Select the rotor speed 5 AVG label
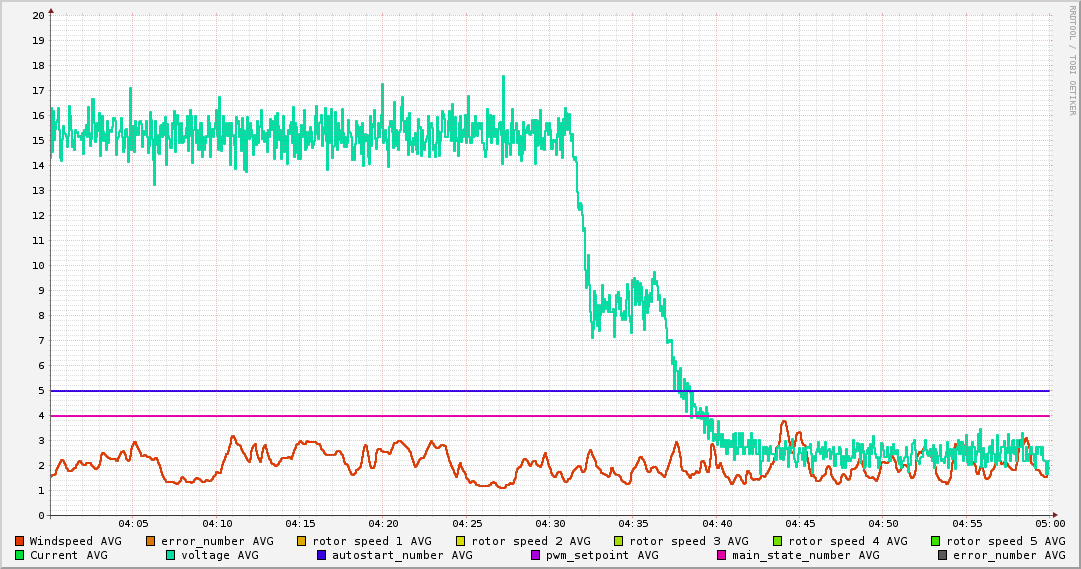Image resolution: width=1081 pixels, height=569 pixels. (1005, 541)
